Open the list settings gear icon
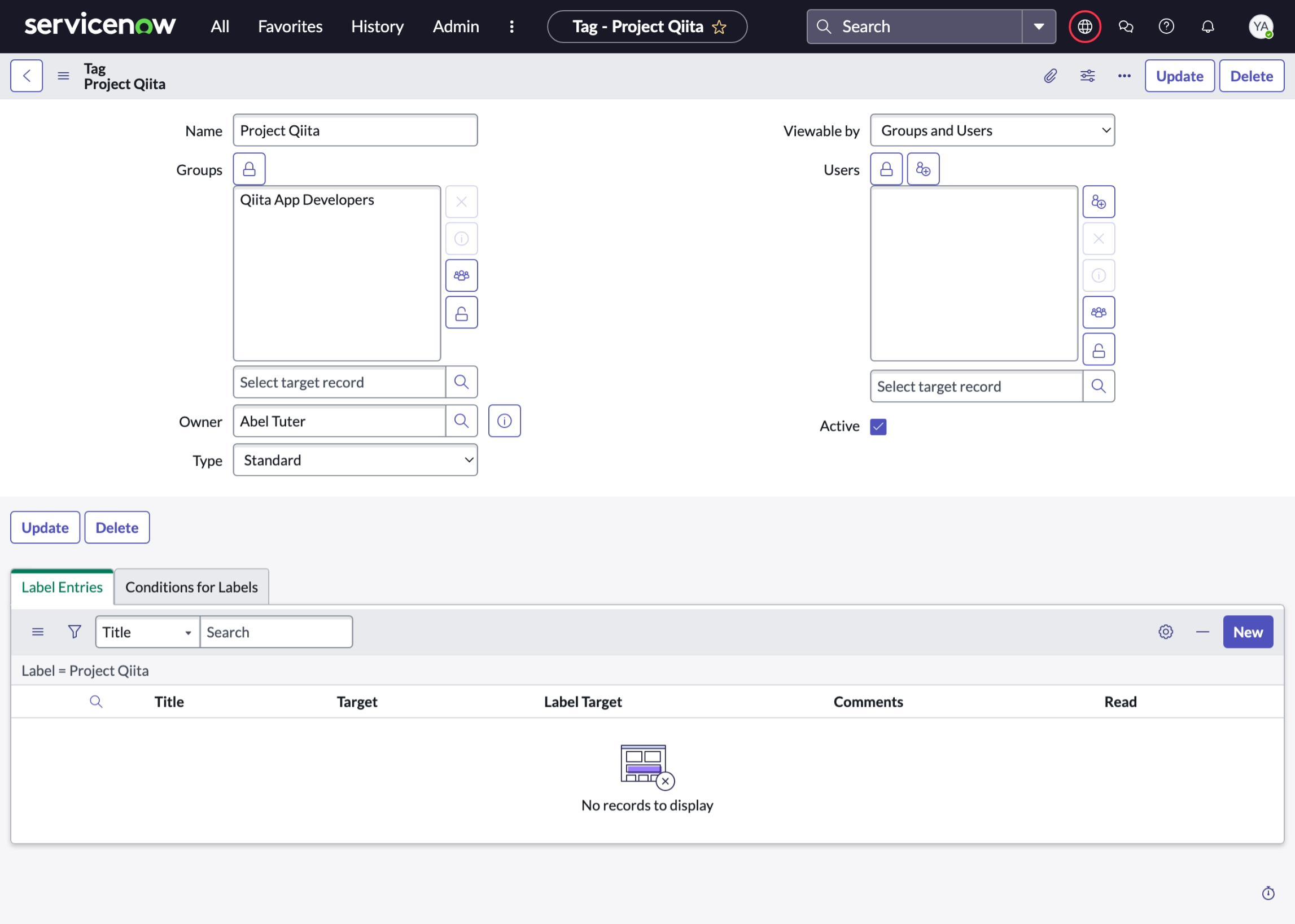The image size is (1295, 924). 1165,632
